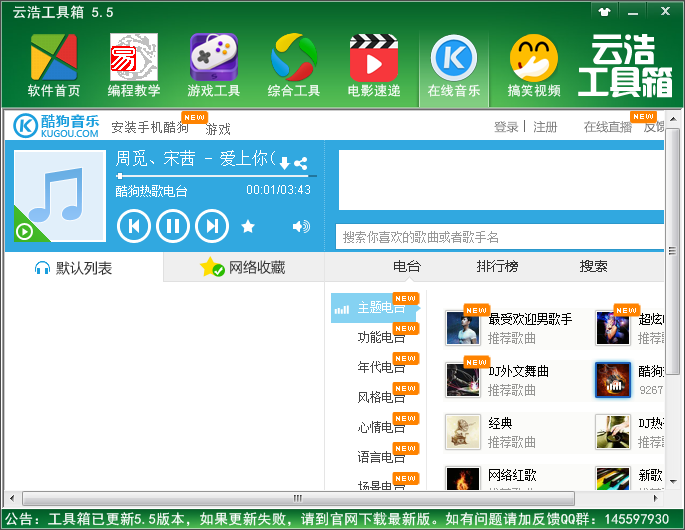
Task: Open the 排行榜 charts tab
Action: click(498, 266)
